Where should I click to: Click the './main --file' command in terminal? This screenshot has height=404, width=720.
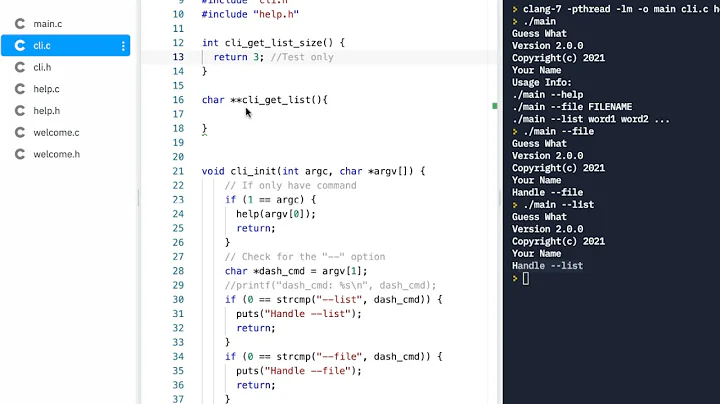pyautogui.click(x=559, y=131)
